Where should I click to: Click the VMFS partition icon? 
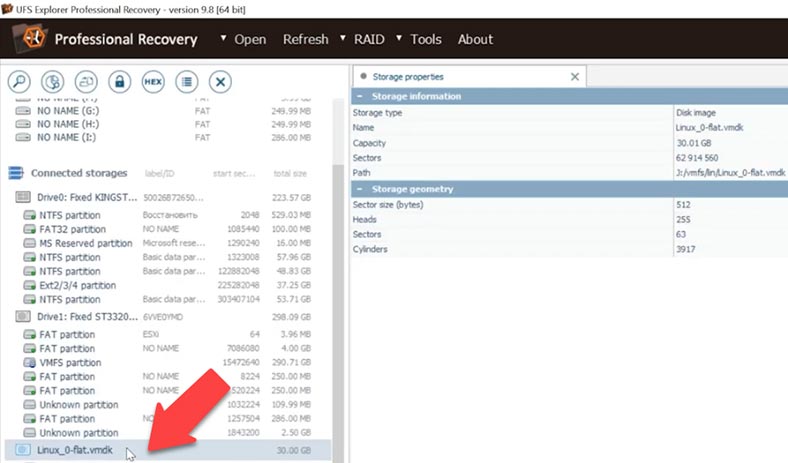point(30,362)
